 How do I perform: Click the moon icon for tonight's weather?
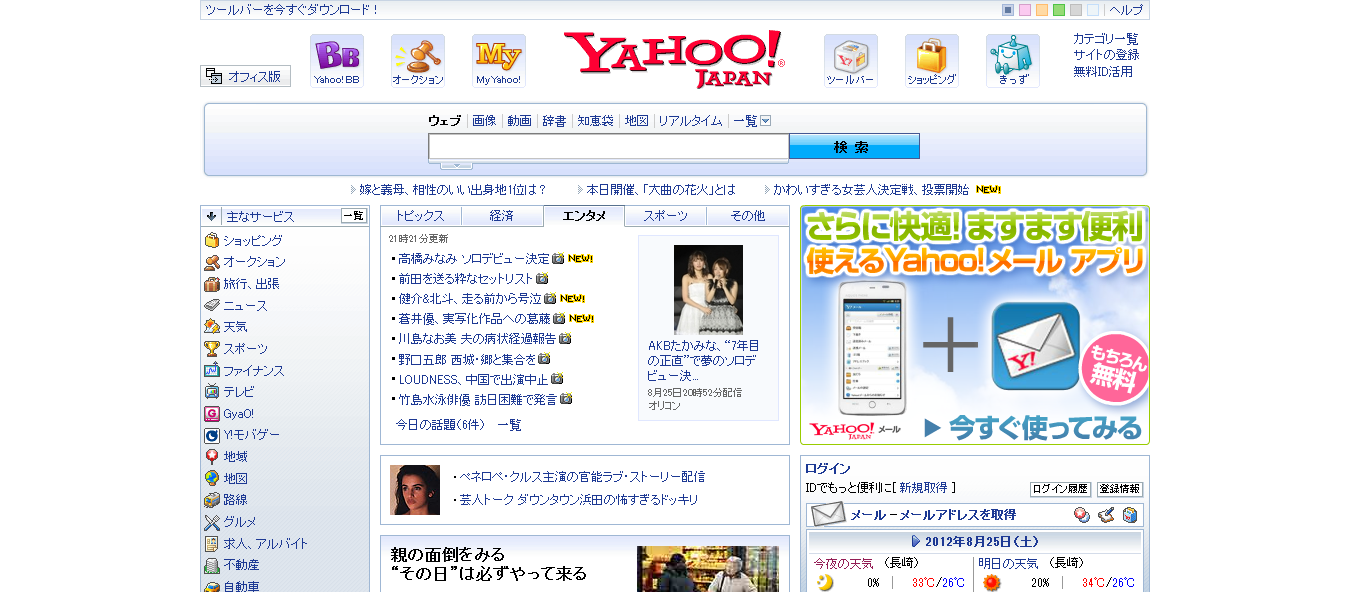[825, 583]
